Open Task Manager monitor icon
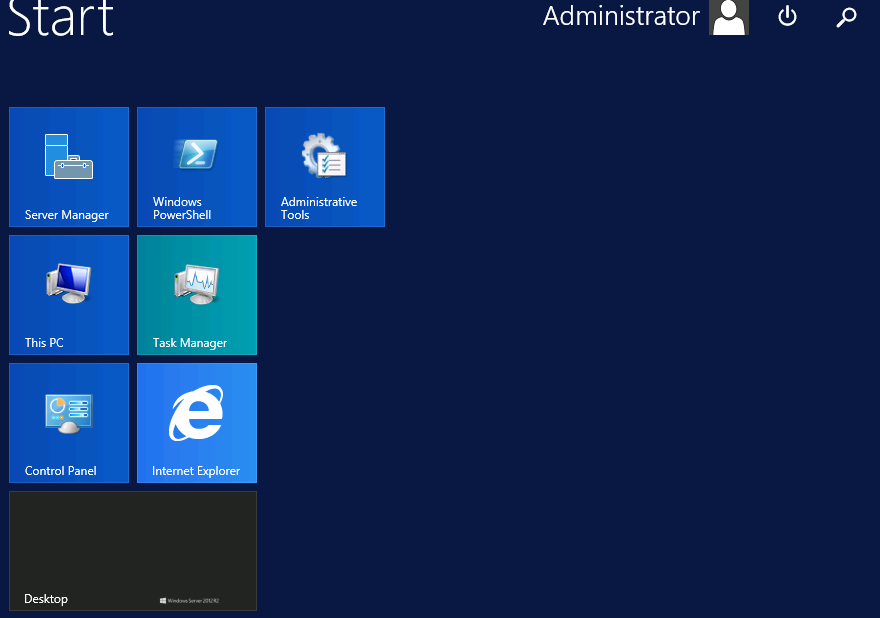This screenshot has width=880, height=618. 197,283
